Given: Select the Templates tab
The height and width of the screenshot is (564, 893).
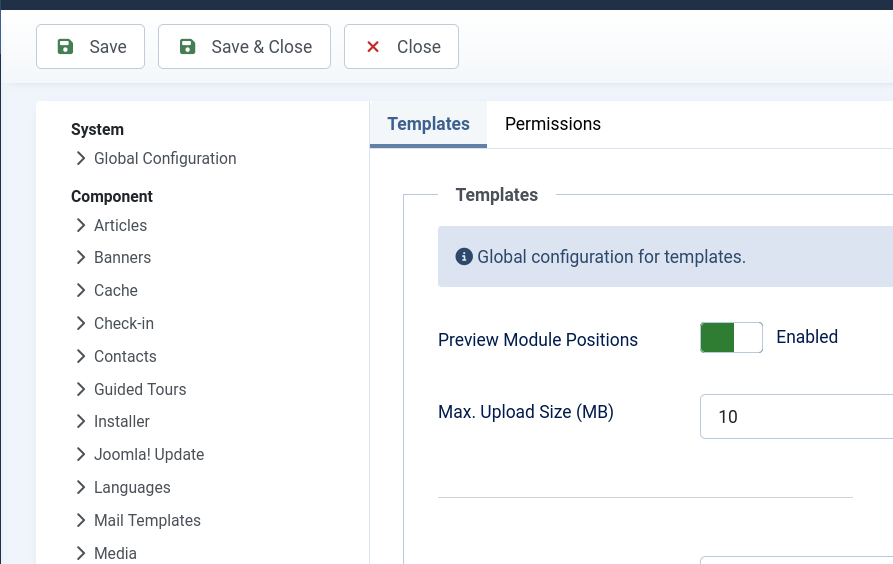Looking at the screenshot, I should point(428,124).
